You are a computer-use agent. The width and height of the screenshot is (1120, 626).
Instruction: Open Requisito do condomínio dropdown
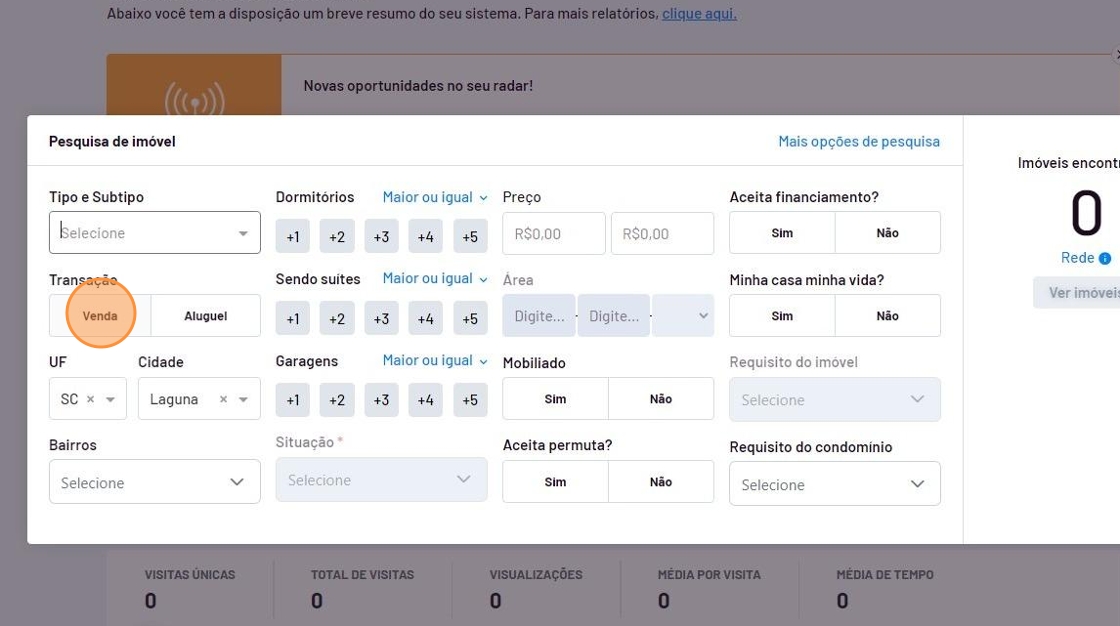pyautogui.click(x=834, y=484)
